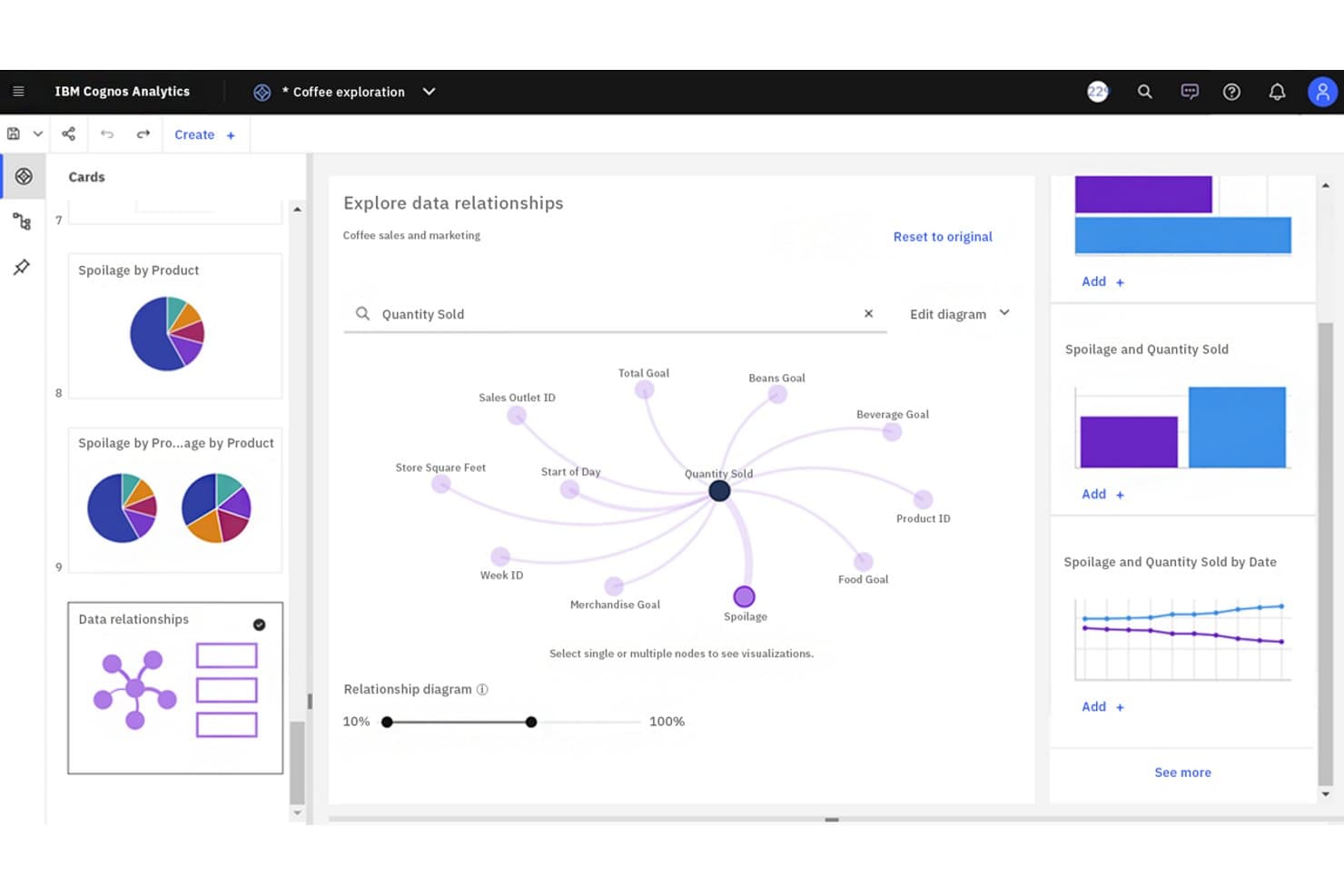This screenshot has height=896, width=1344.
Task: Click Reset to original link
Action: click(x=943, y=237)
